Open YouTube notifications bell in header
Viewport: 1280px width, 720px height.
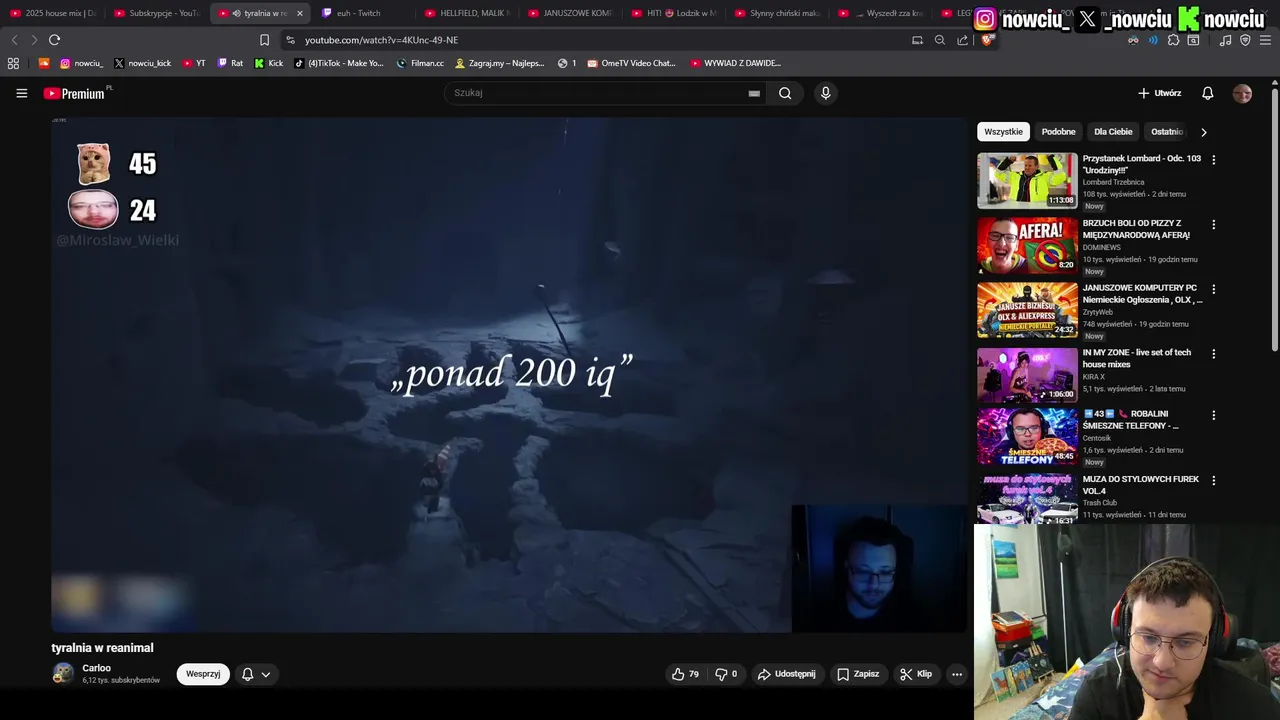[x=1207, y=93]
